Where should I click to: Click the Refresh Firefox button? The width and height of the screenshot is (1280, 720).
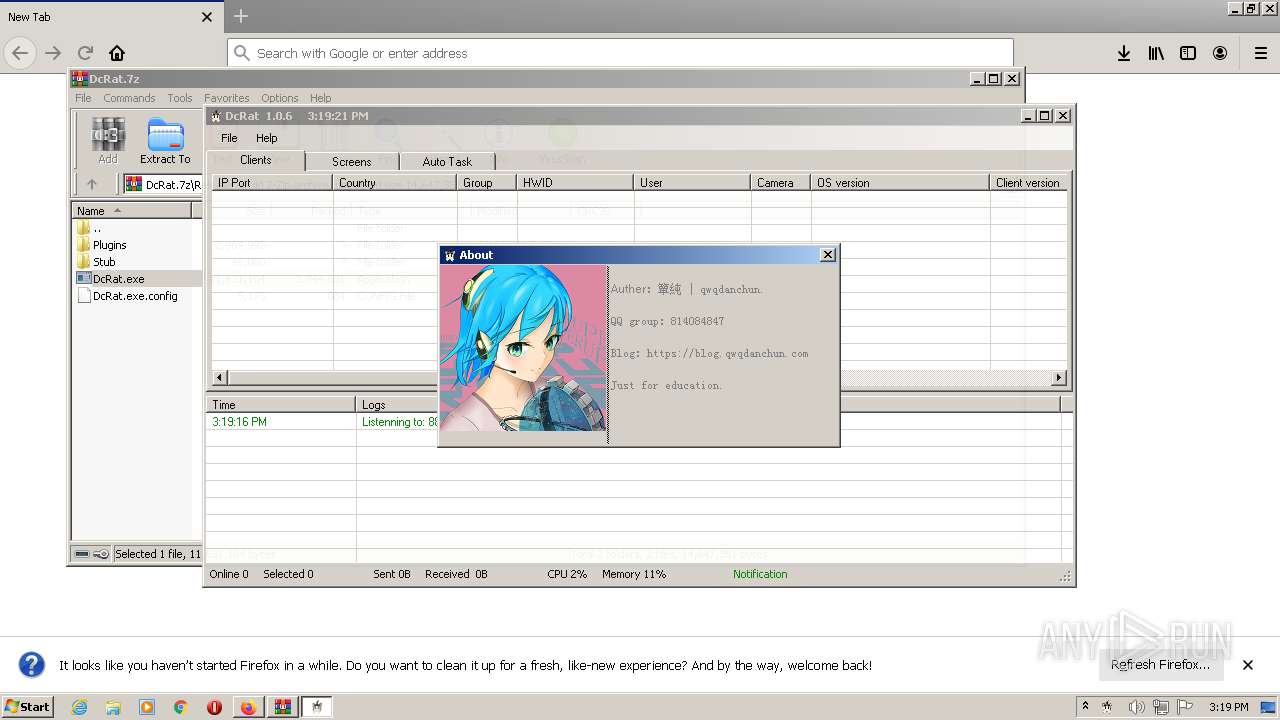1160,664
